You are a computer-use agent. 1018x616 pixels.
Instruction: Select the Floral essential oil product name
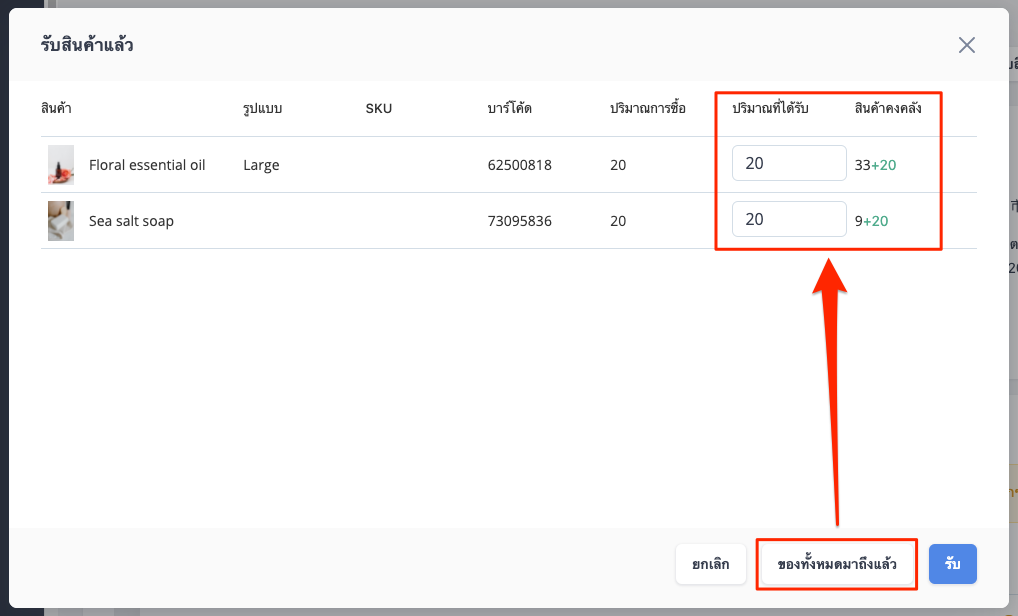click(147, 165)
